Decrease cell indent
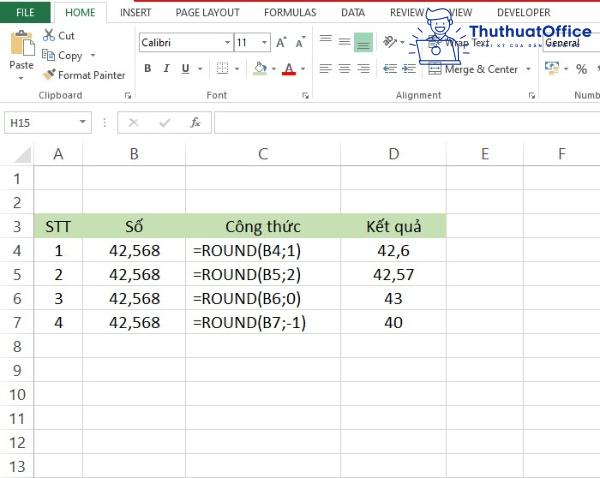 (x=390, y=69)
